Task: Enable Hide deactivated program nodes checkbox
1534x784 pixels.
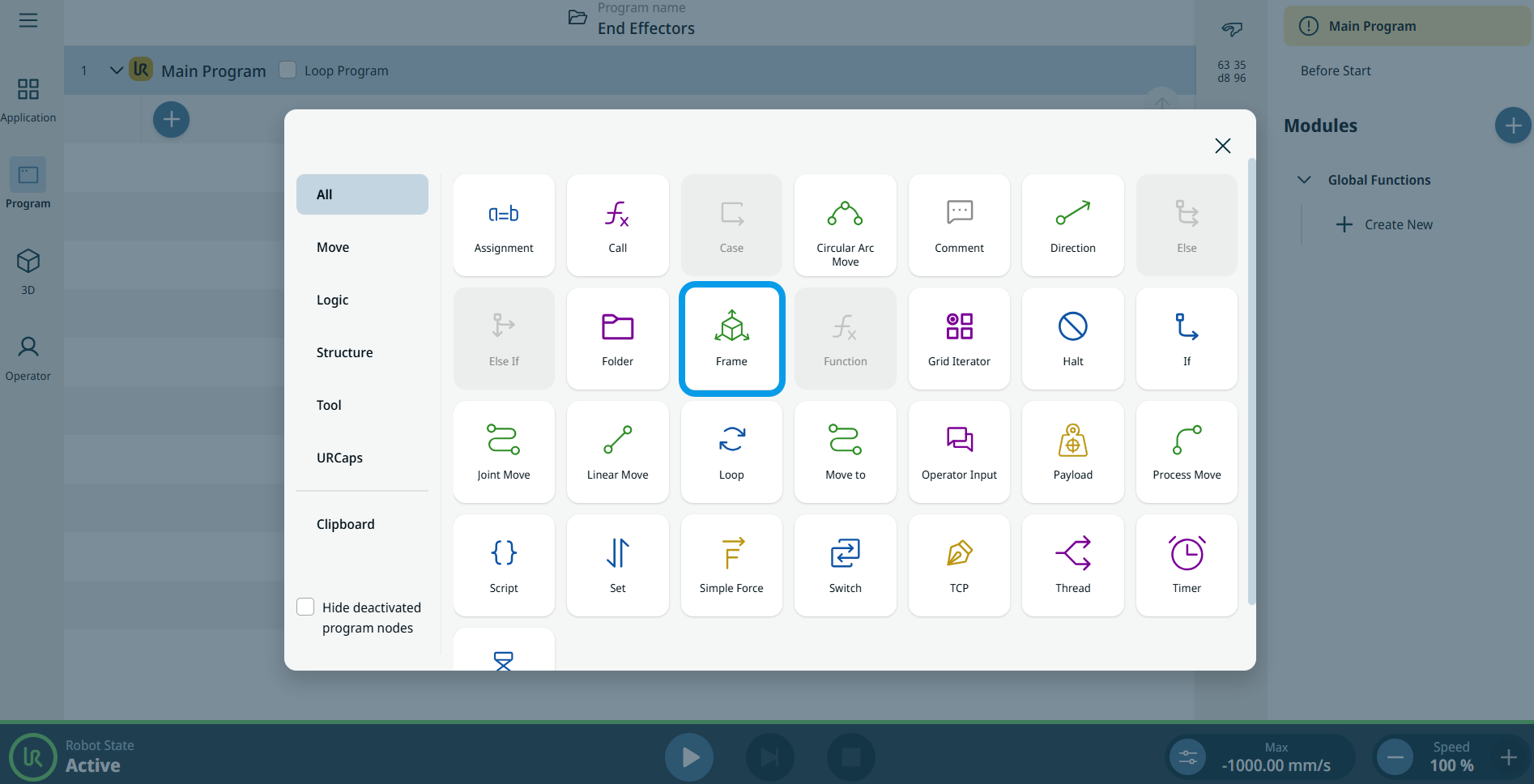Action: click(x=305, y=607)
